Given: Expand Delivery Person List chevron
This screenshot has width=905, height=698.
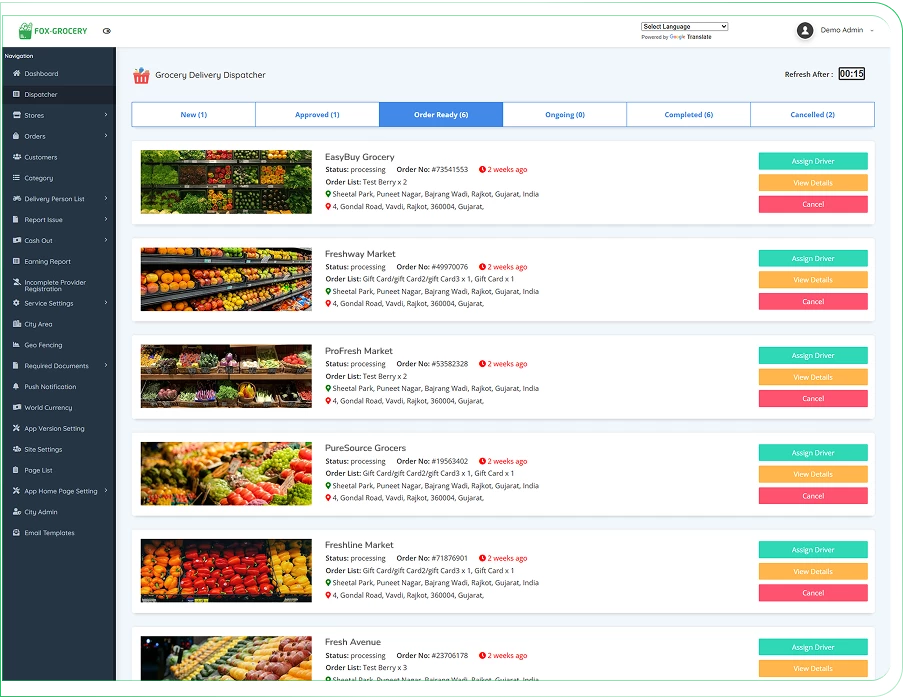Looking at the screenshot, I should pyautogui.click(x=106, y=198).
